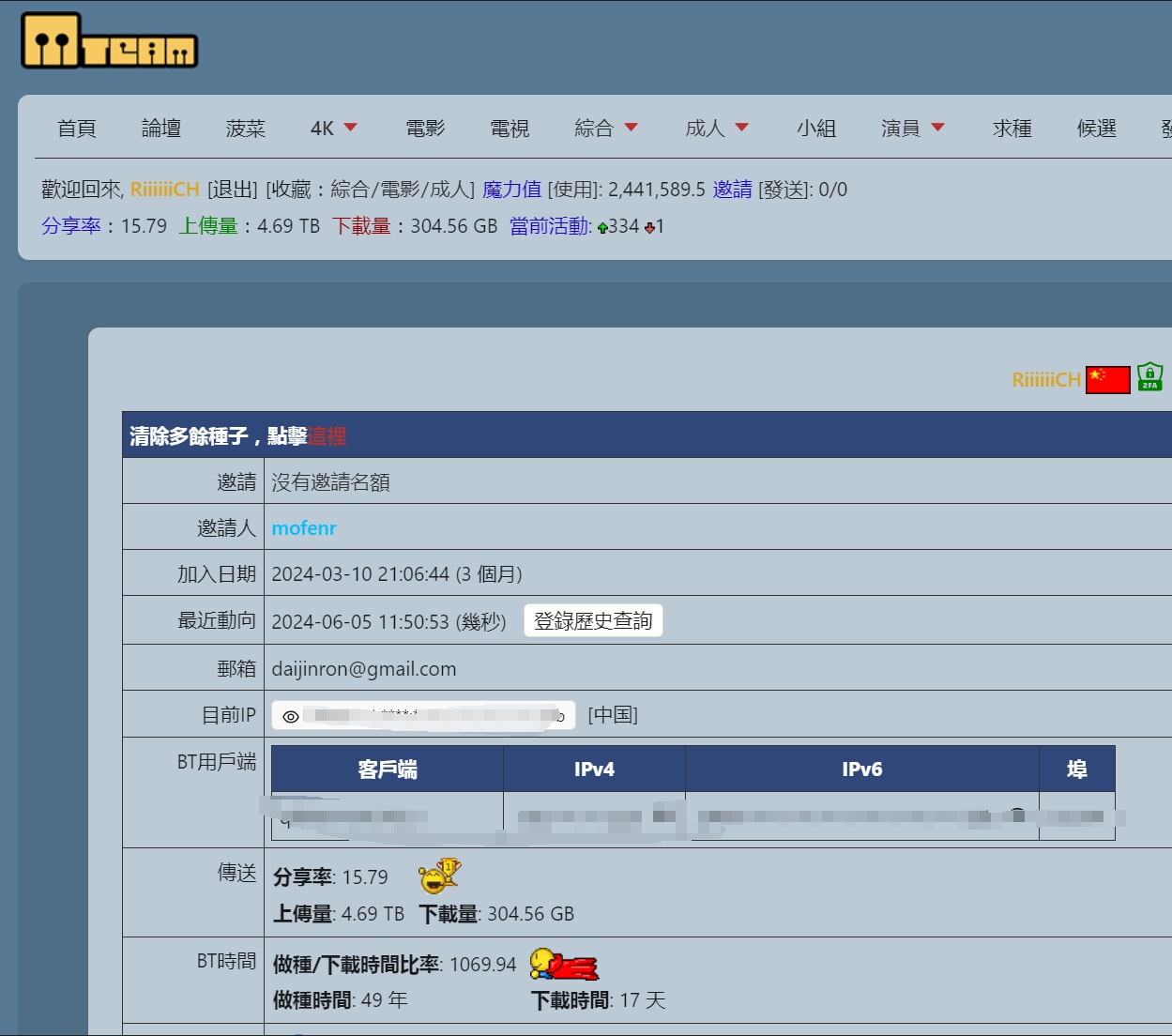Click the green 2FA lock badge
The image size is (1172, 1036).
[1149, 377]
